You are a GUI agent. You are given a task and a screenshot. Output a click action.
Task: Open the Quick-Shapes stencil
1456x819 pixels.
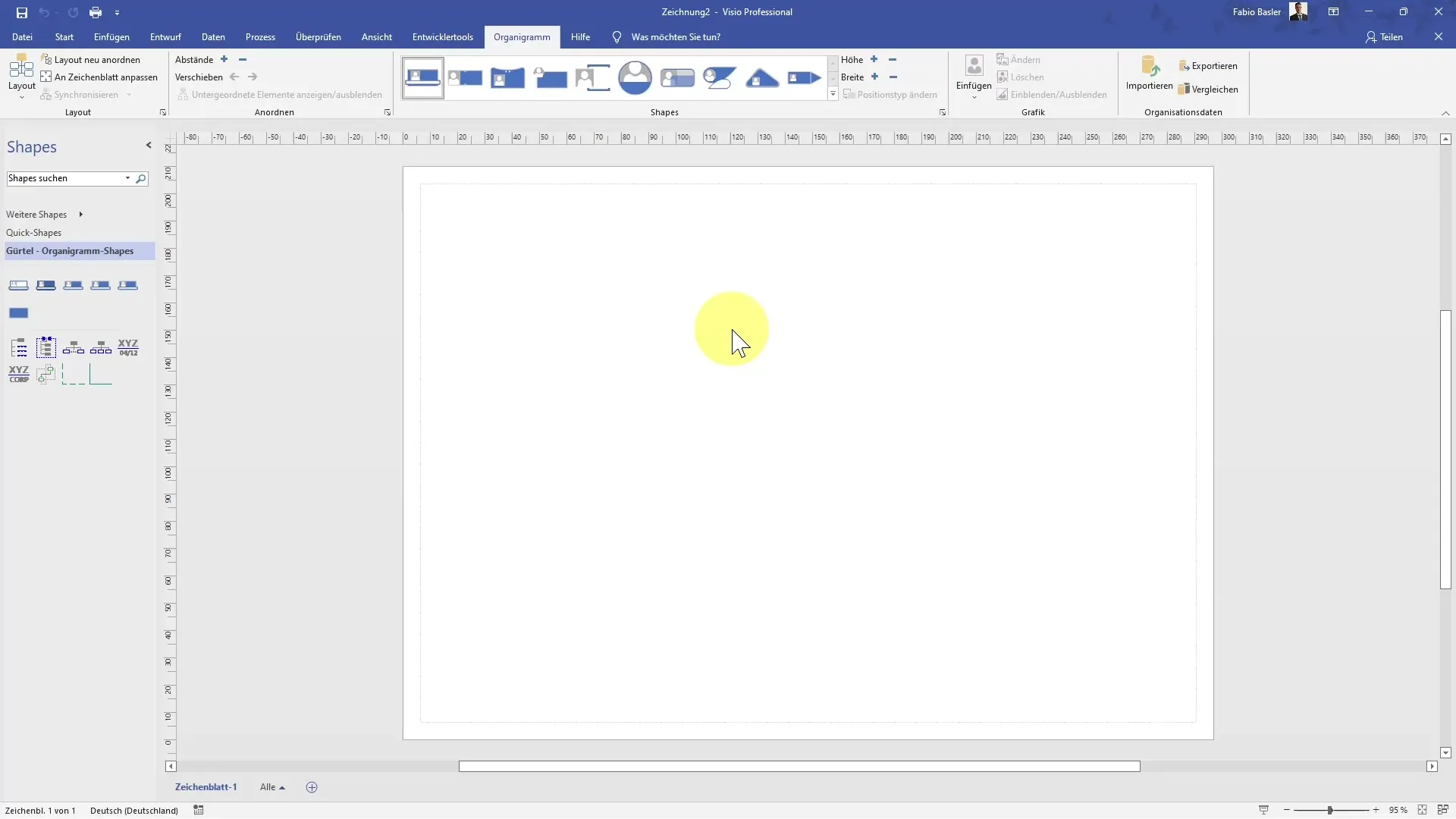pos(34,233)
